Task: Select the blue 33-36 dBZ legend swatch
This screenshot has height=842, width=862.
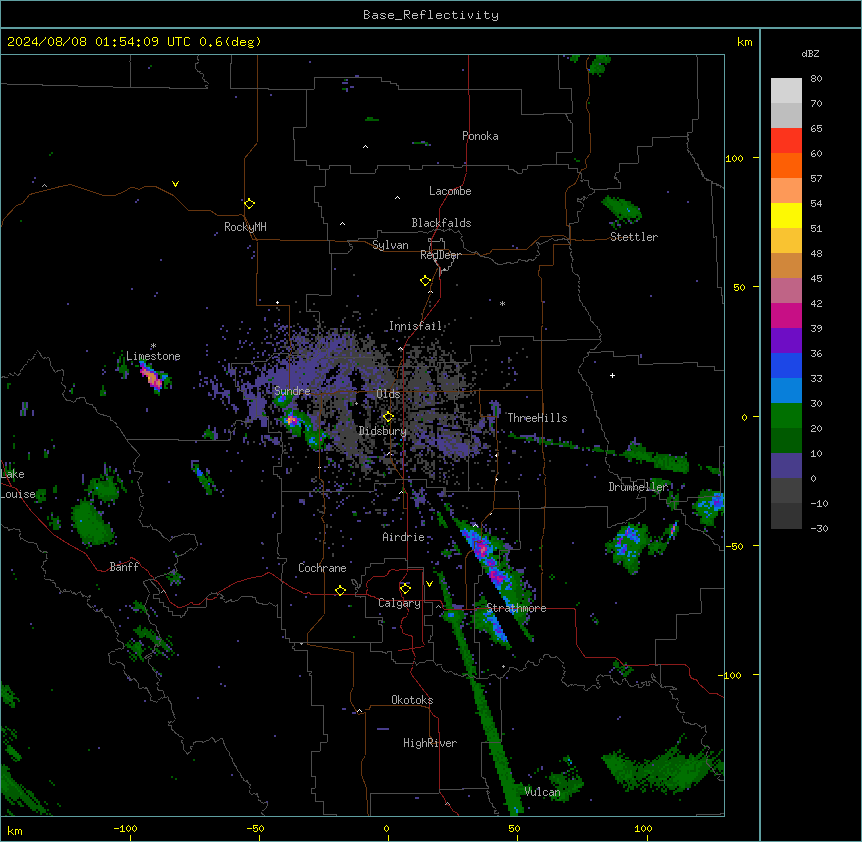Action: point(786,365)
